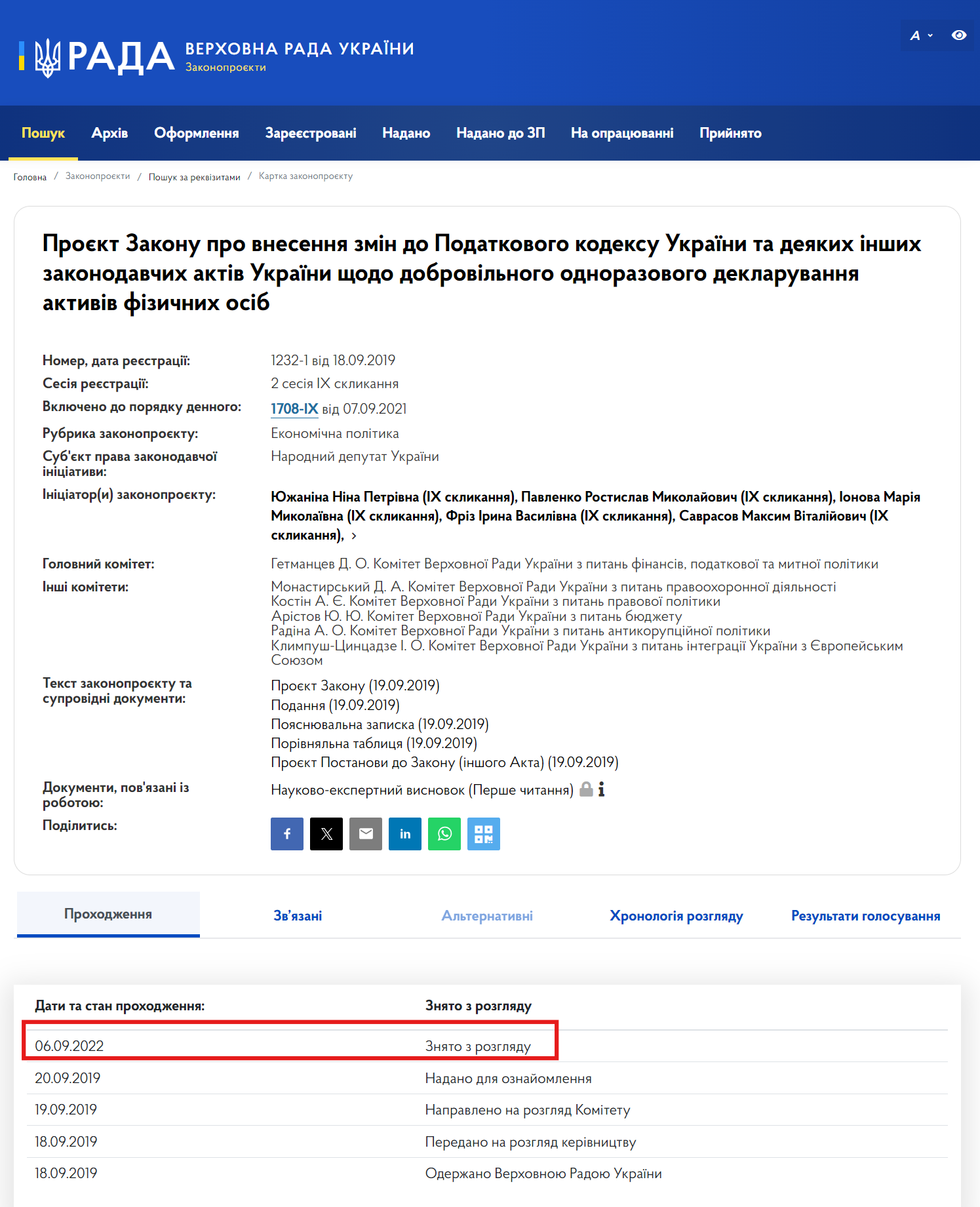
Task: Click initiator Фріз Ірина Василівна
Action: [560, 516]
